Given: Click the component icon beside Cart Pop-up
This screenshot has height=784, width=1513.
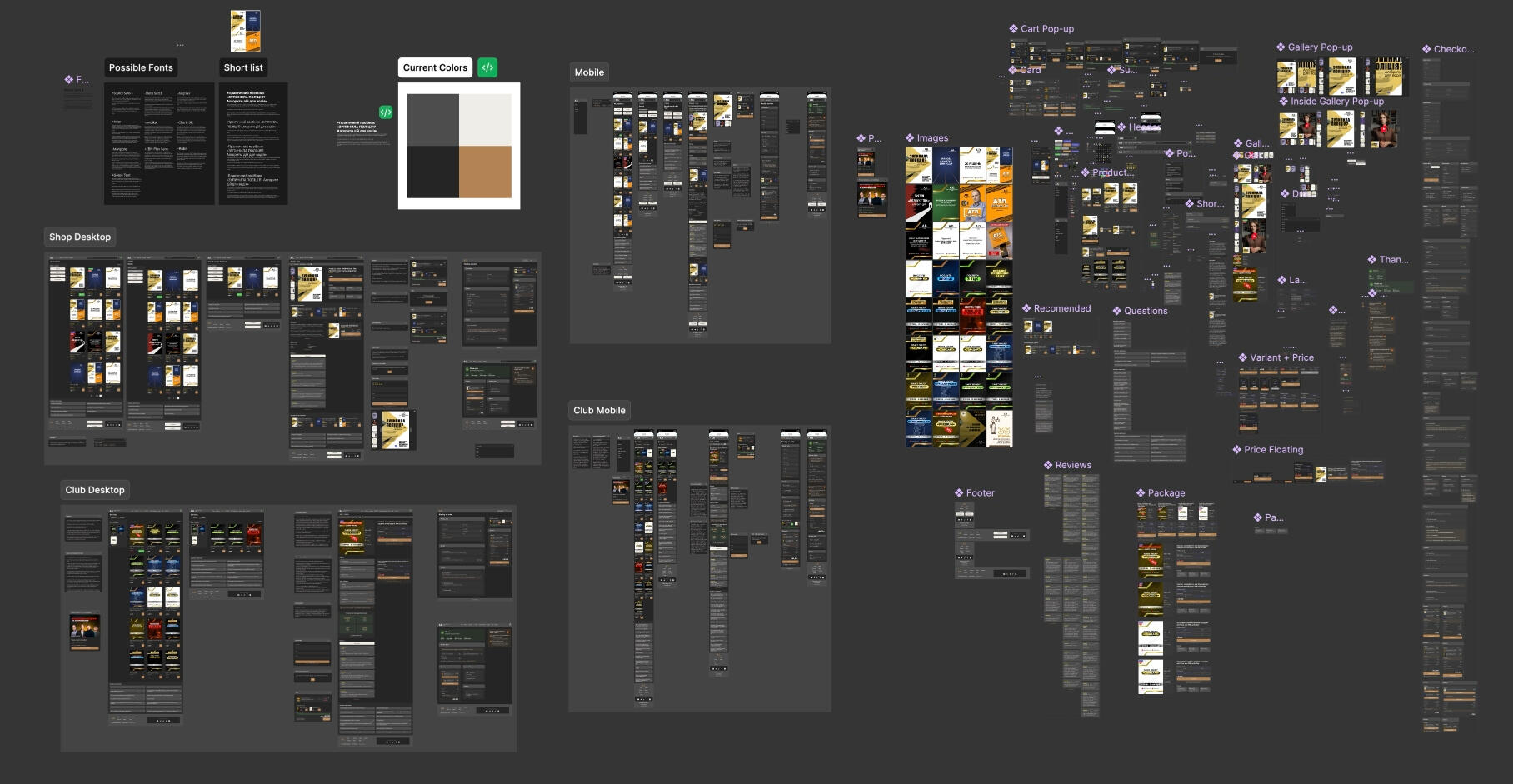Looking at the screenshot, I should tap(1014, 28).
